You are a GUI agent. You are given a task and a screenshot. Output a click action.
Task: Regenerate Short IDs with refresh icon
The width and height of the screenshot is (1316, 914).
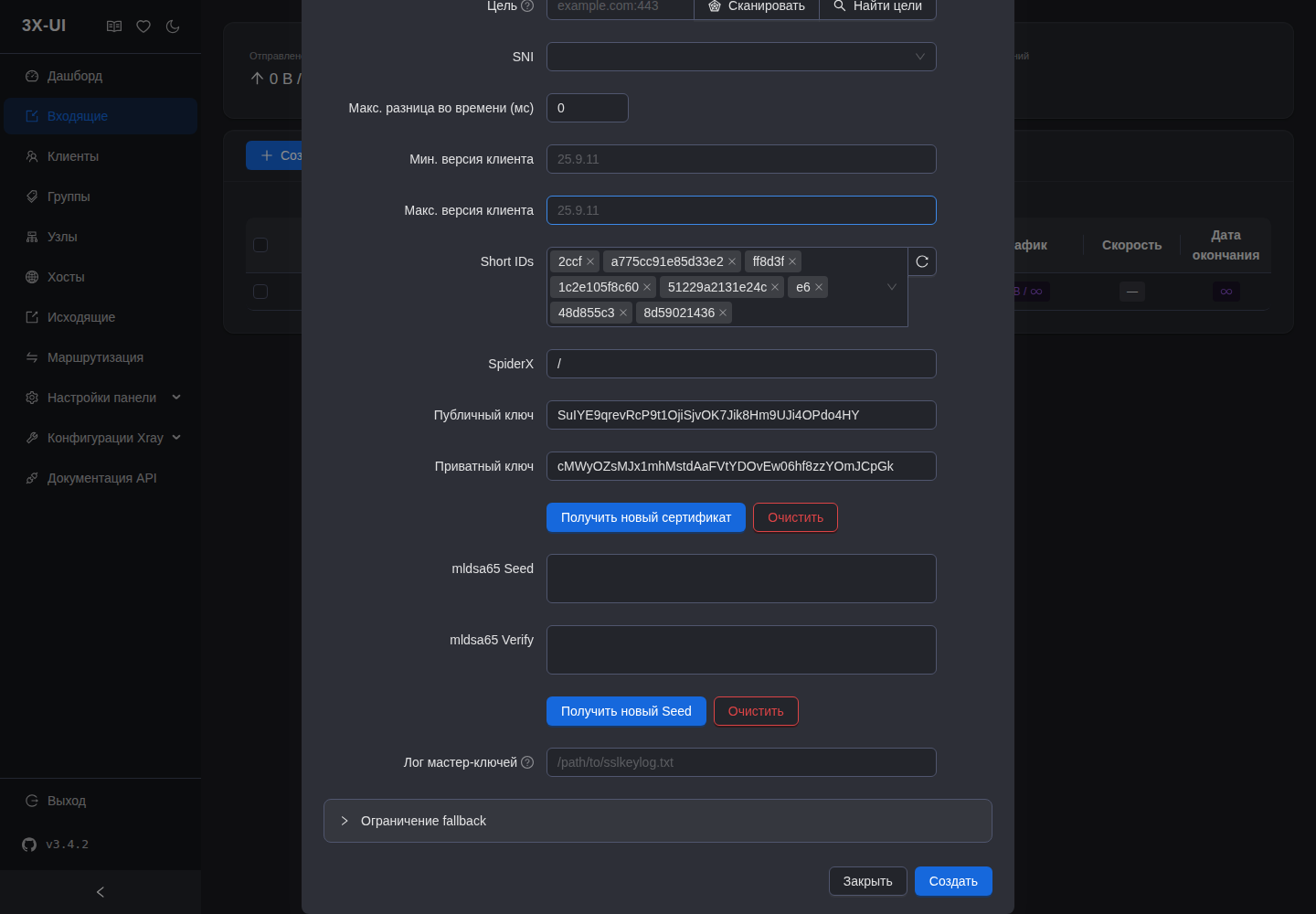(922, 261)
